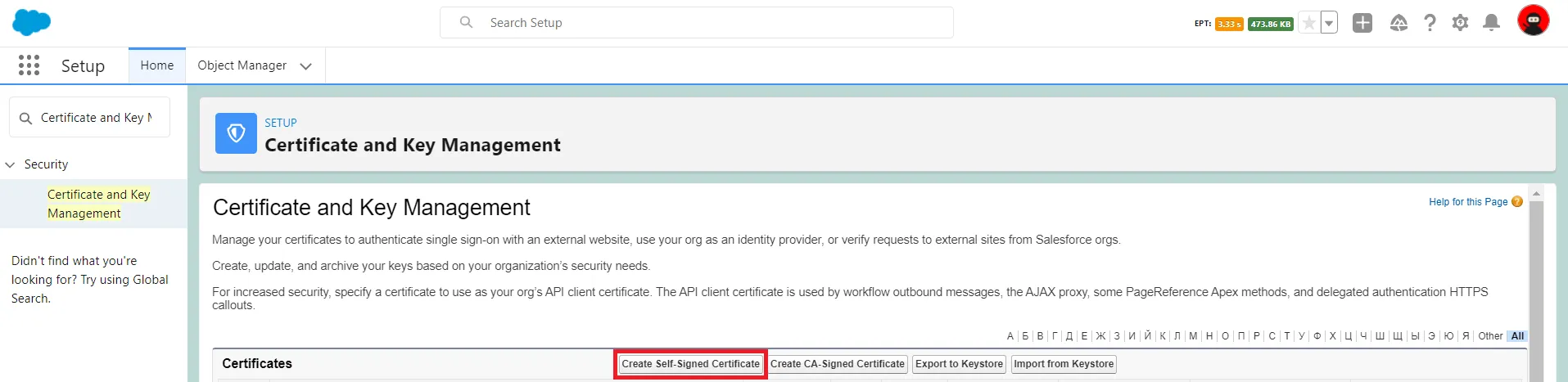Select Certificate and Key Management tree item
The height and width of the screenshot is (382, 1568).
[98, 204]
